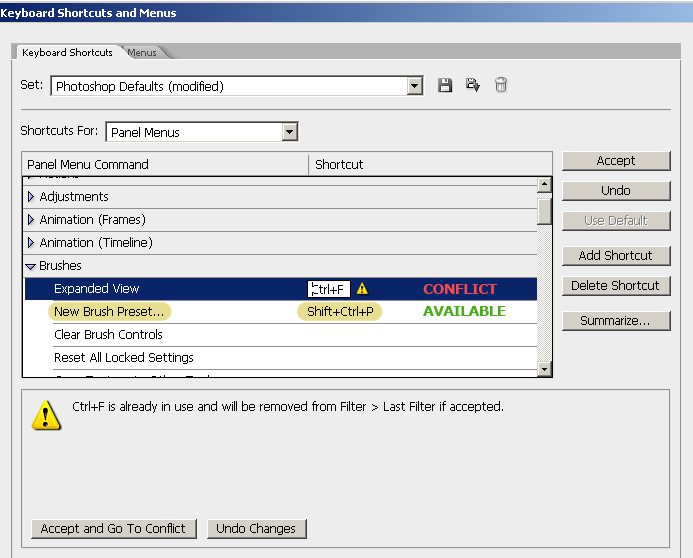The image size is (693, 558).
Task: Click the Ctrl+F shortcut input field
Action: point(329,289)
